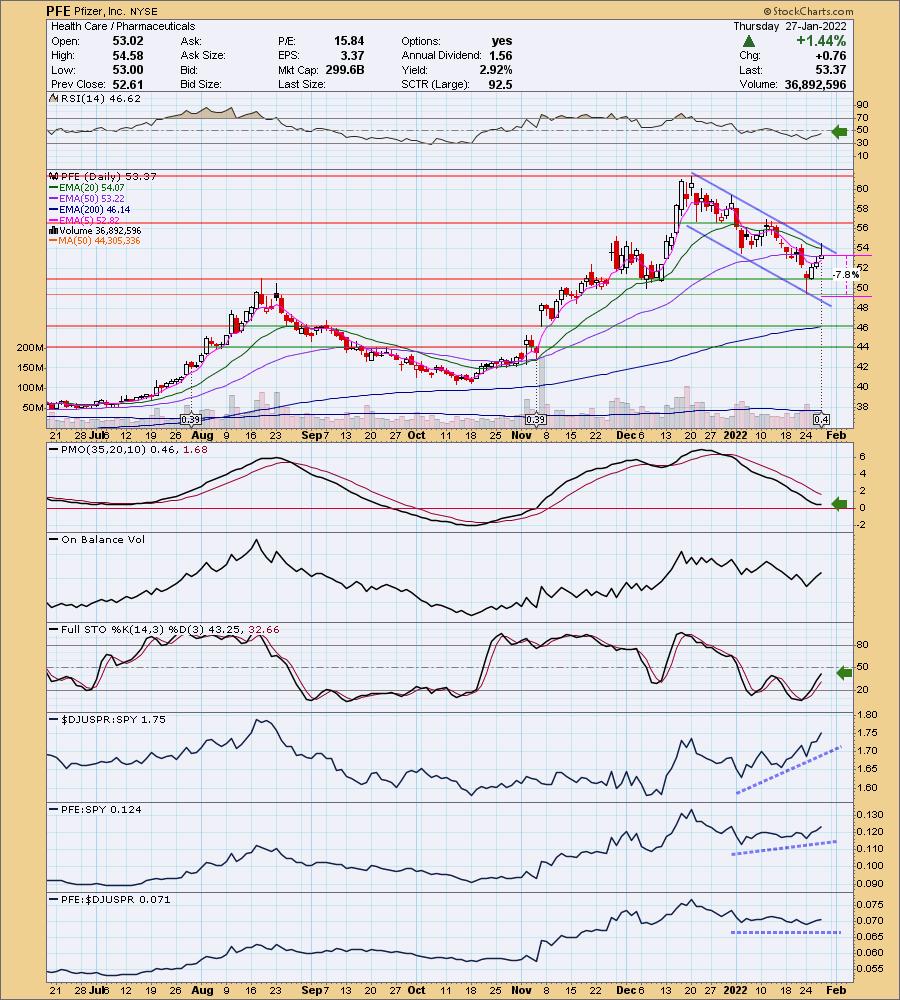Click the 'EMA(5) 52.82' legend entry
The image size is (900, 1000).
tap(84, 220)
